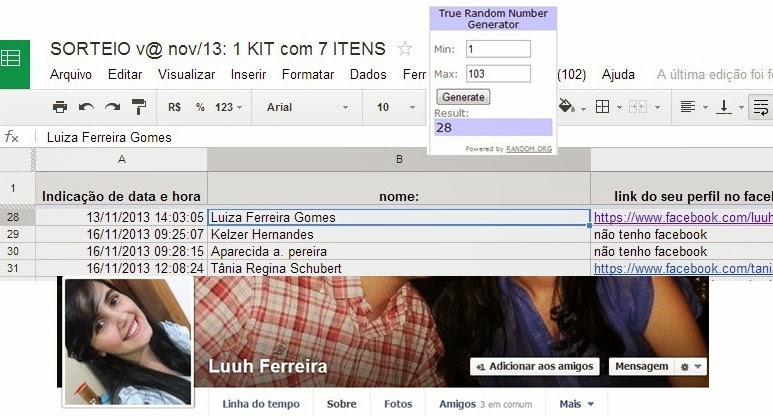Image resolution: width=773 pixels, height=416 pixels.
Task: Open the Ajuda menu
Action: [x=618, y=74]
